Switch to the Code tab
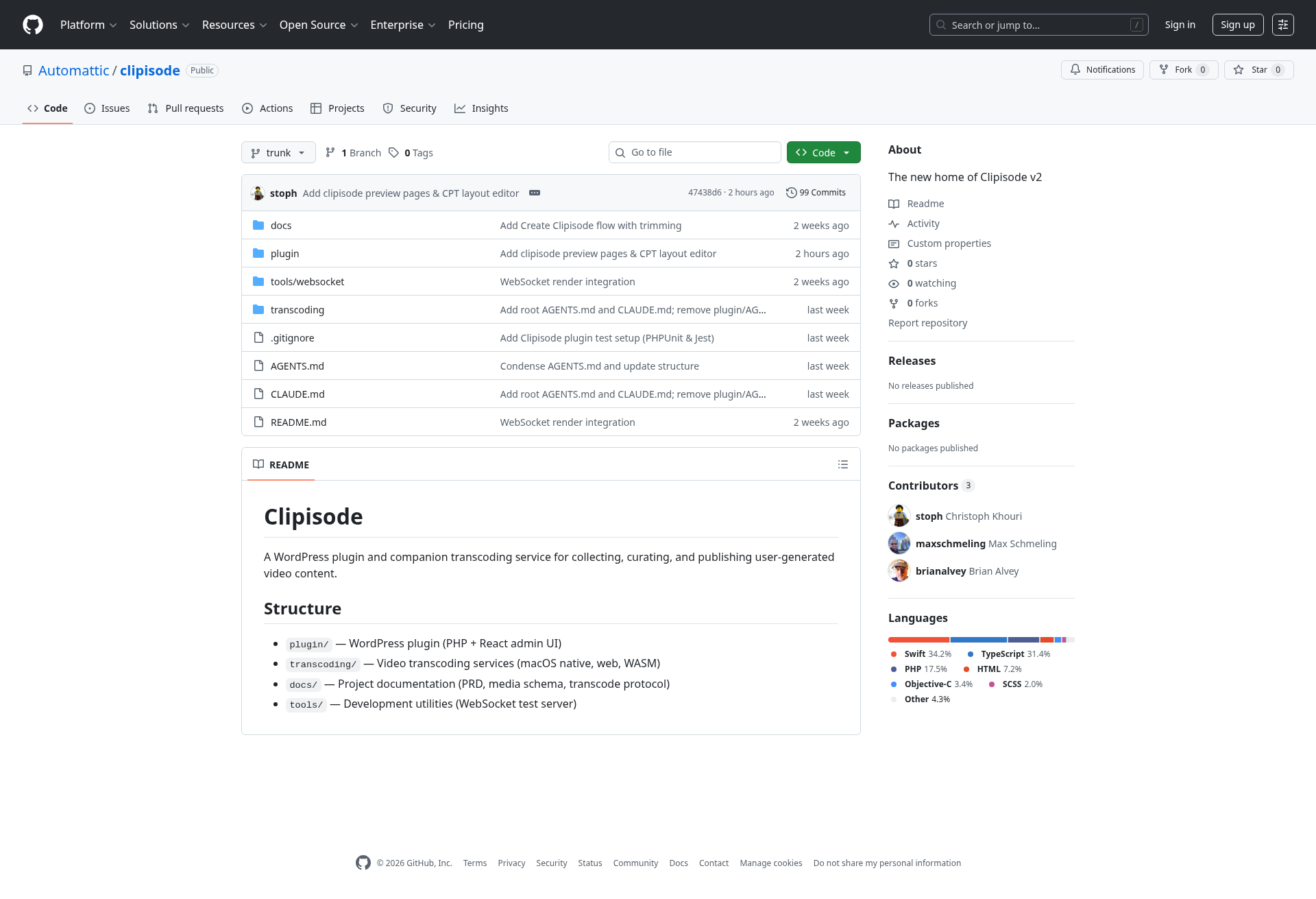The image size is (1316, 899). pyautogui.click(x=47, y=108)
